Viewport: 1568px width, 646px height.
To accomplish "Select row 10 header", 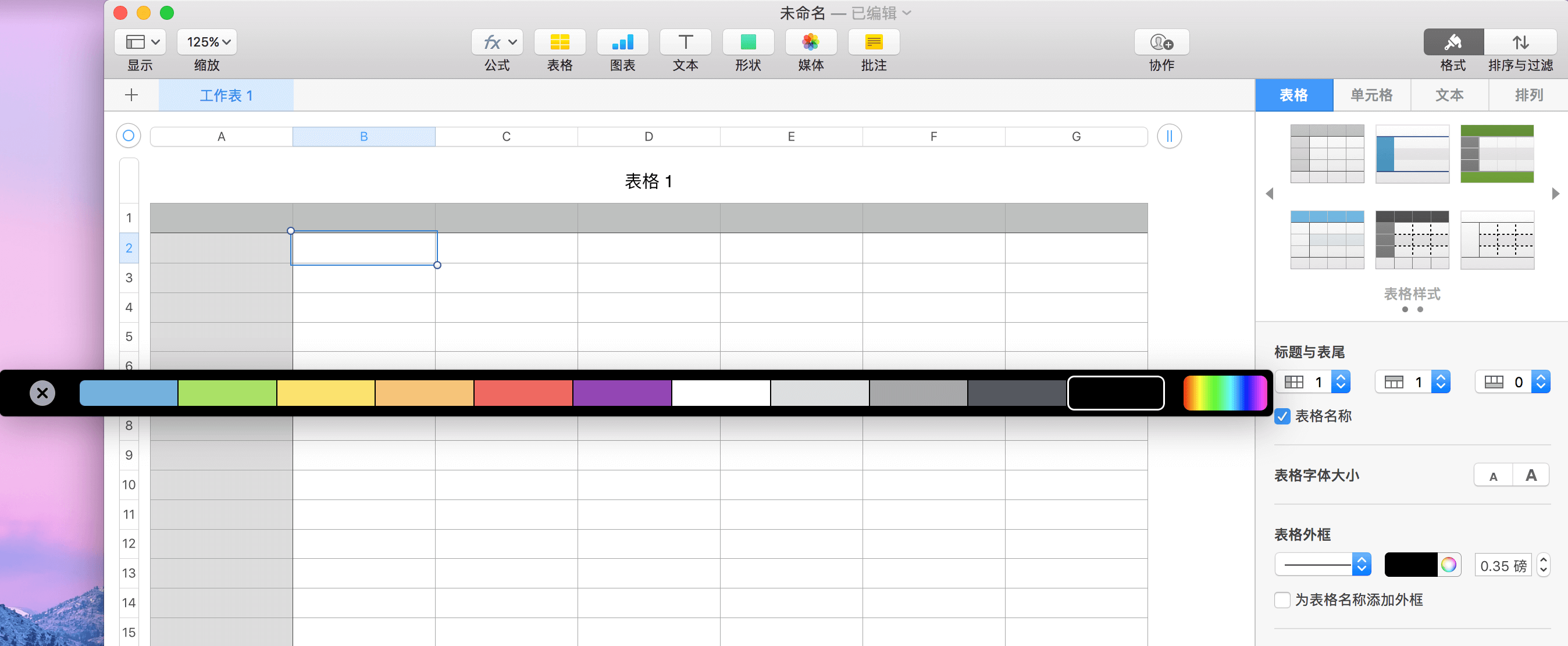I will [x=129, y=485].
